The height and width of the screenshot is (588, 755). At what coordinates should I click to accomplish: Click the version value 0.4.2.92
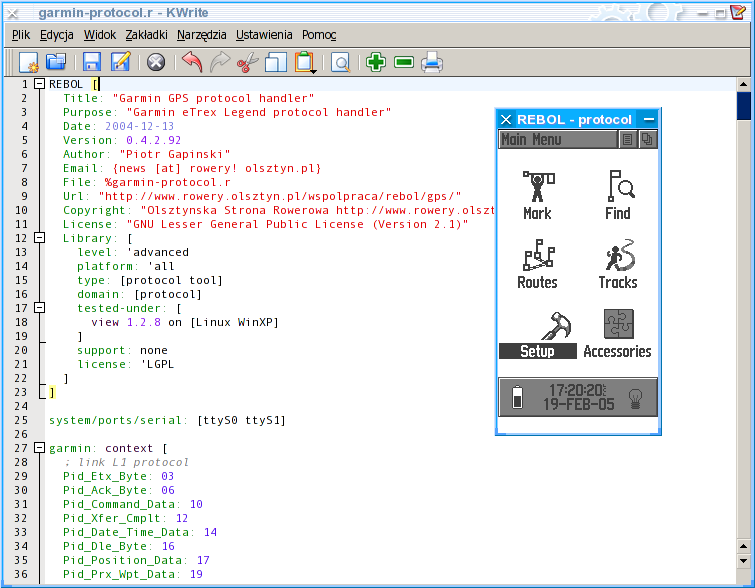pyautogui.click(x=154, y=140)
